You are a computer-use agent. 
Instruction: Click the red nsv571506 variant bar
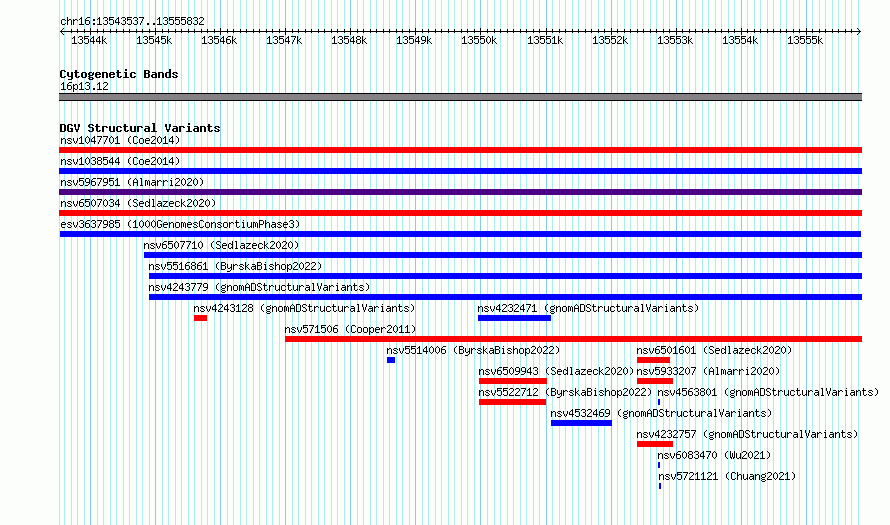[573, 339]
